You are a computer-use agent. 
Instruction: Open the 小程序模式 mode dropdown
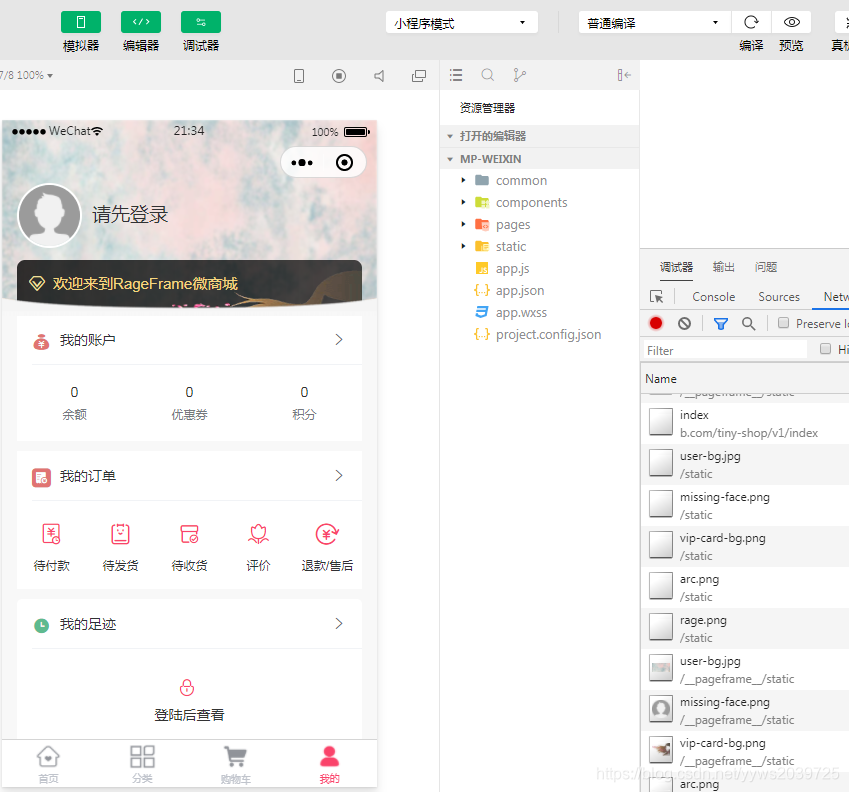(x=461, y=23)
